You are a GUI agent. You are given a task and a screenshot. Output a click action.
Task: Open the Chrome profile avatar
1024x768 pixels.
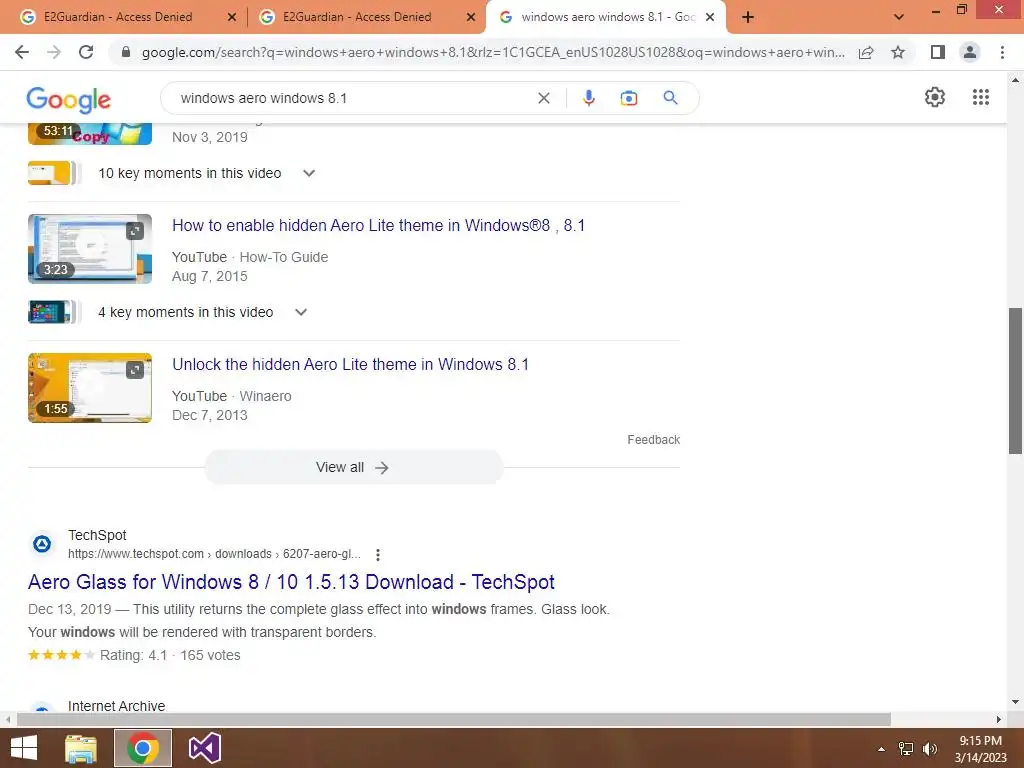[x=970, y=52]
